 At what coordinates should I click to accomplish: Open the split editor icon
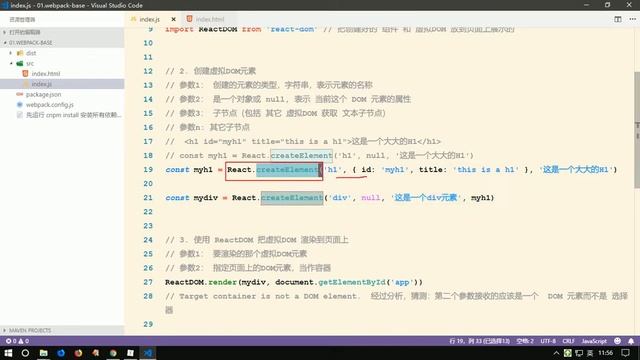tap(618, 19)
